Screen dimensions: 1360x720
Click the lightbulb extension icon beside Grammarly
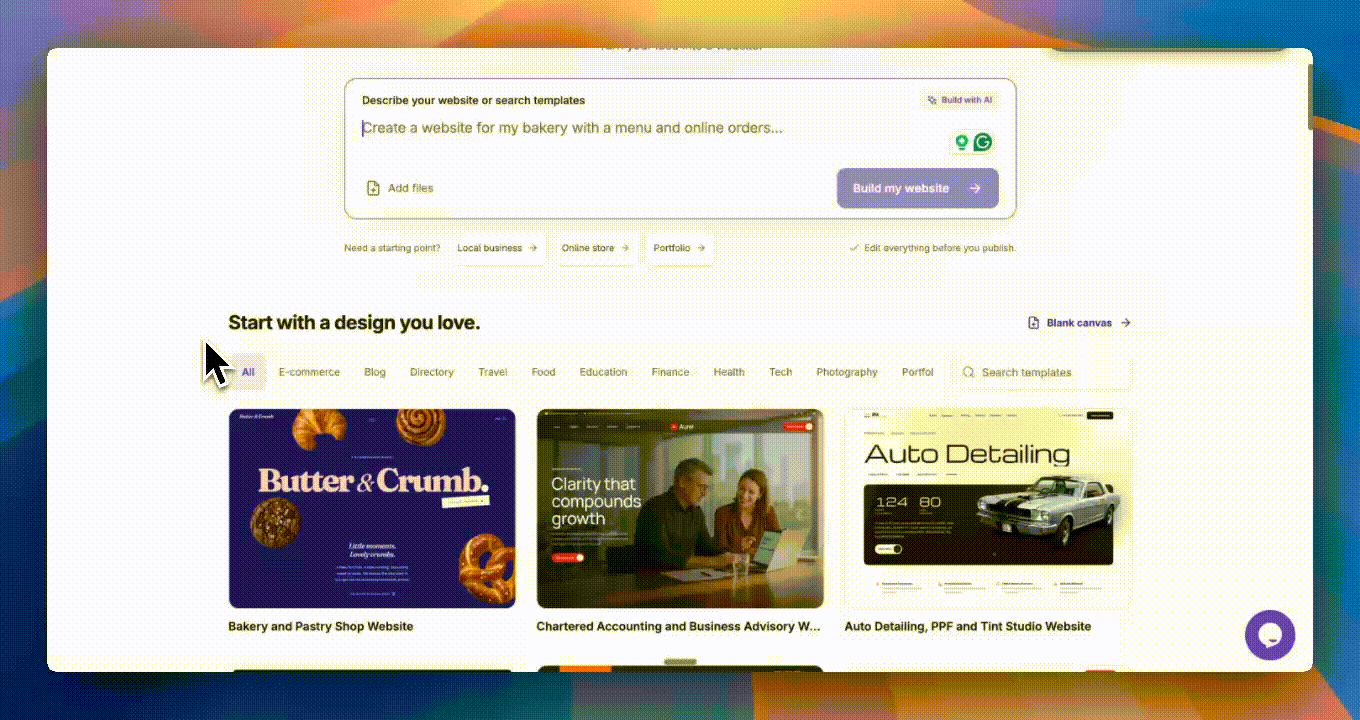click(x=962, y=143)
